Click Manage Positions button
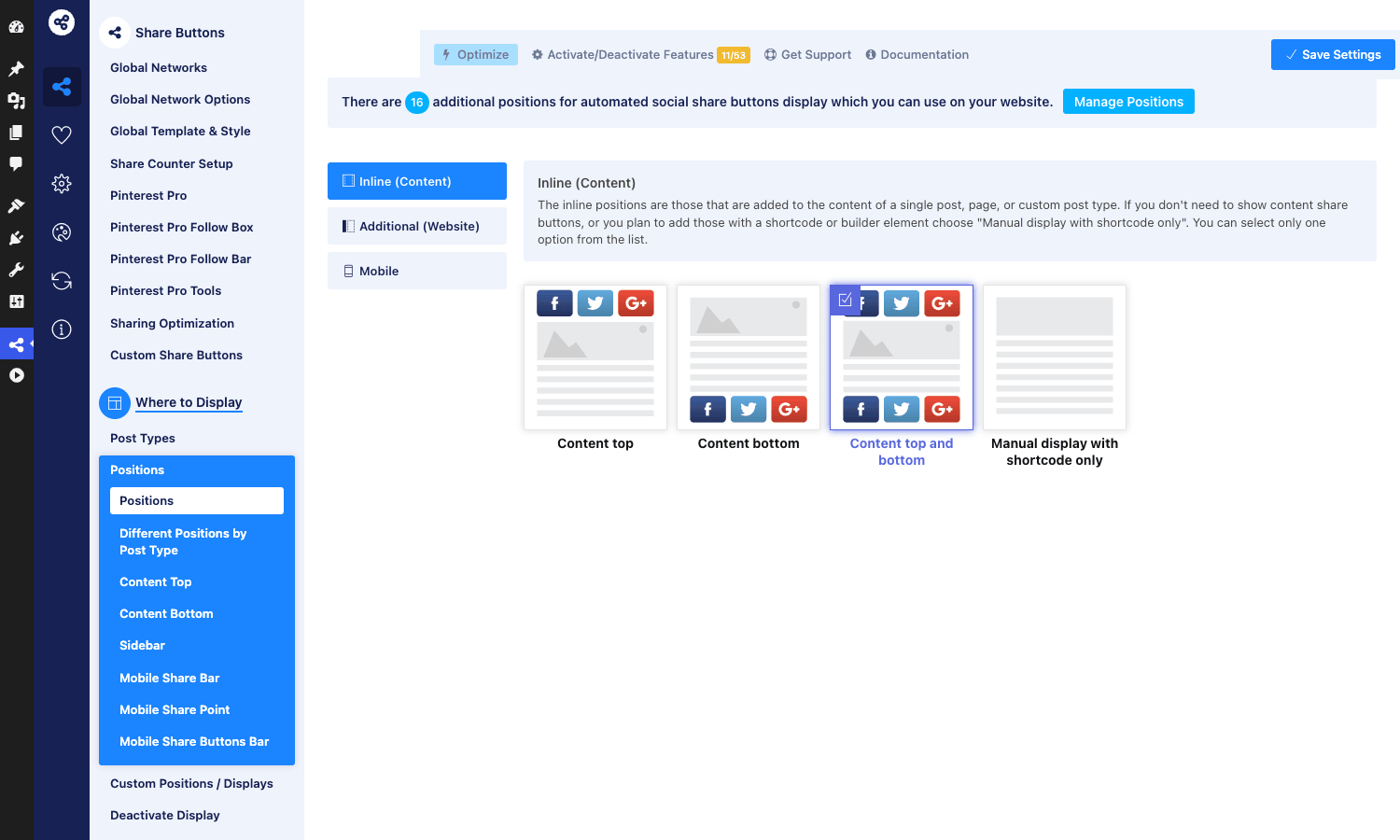Viewport: 1400px width, 840px height. [x=1128, y=102]
